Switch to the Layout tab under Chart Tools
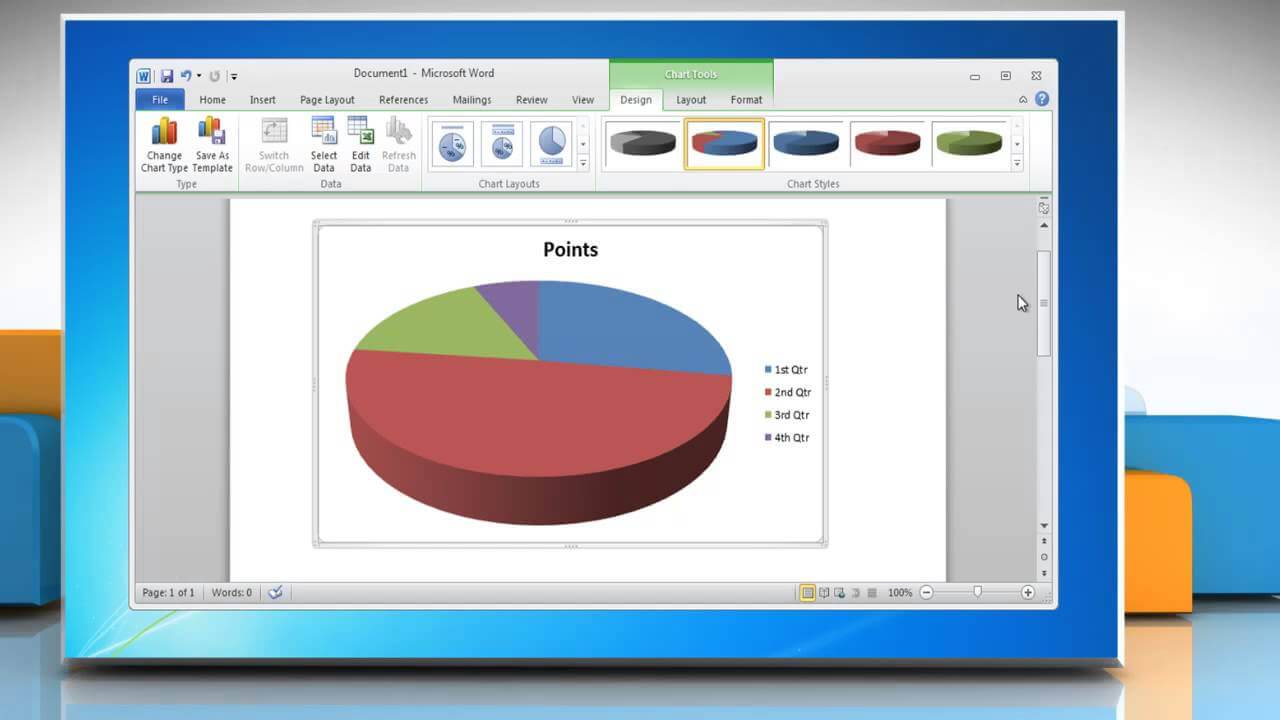 coord(690,99)
